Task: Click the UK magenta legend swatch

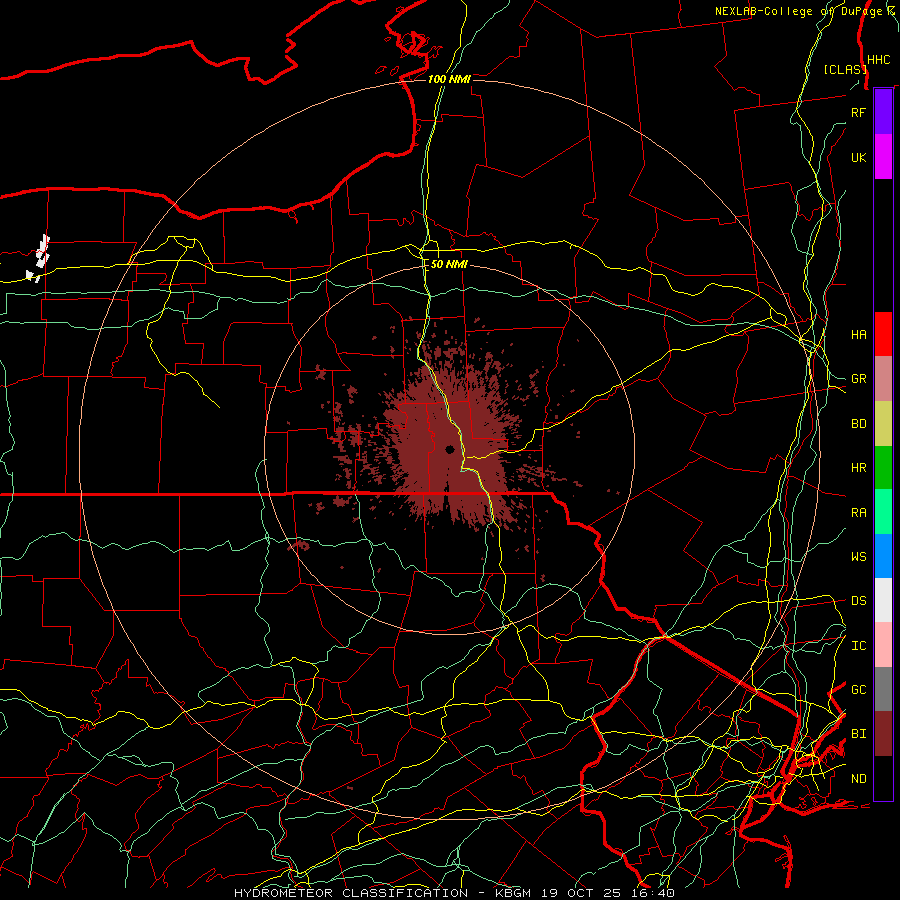Action: pyautogui.click(x=883, y=157)
